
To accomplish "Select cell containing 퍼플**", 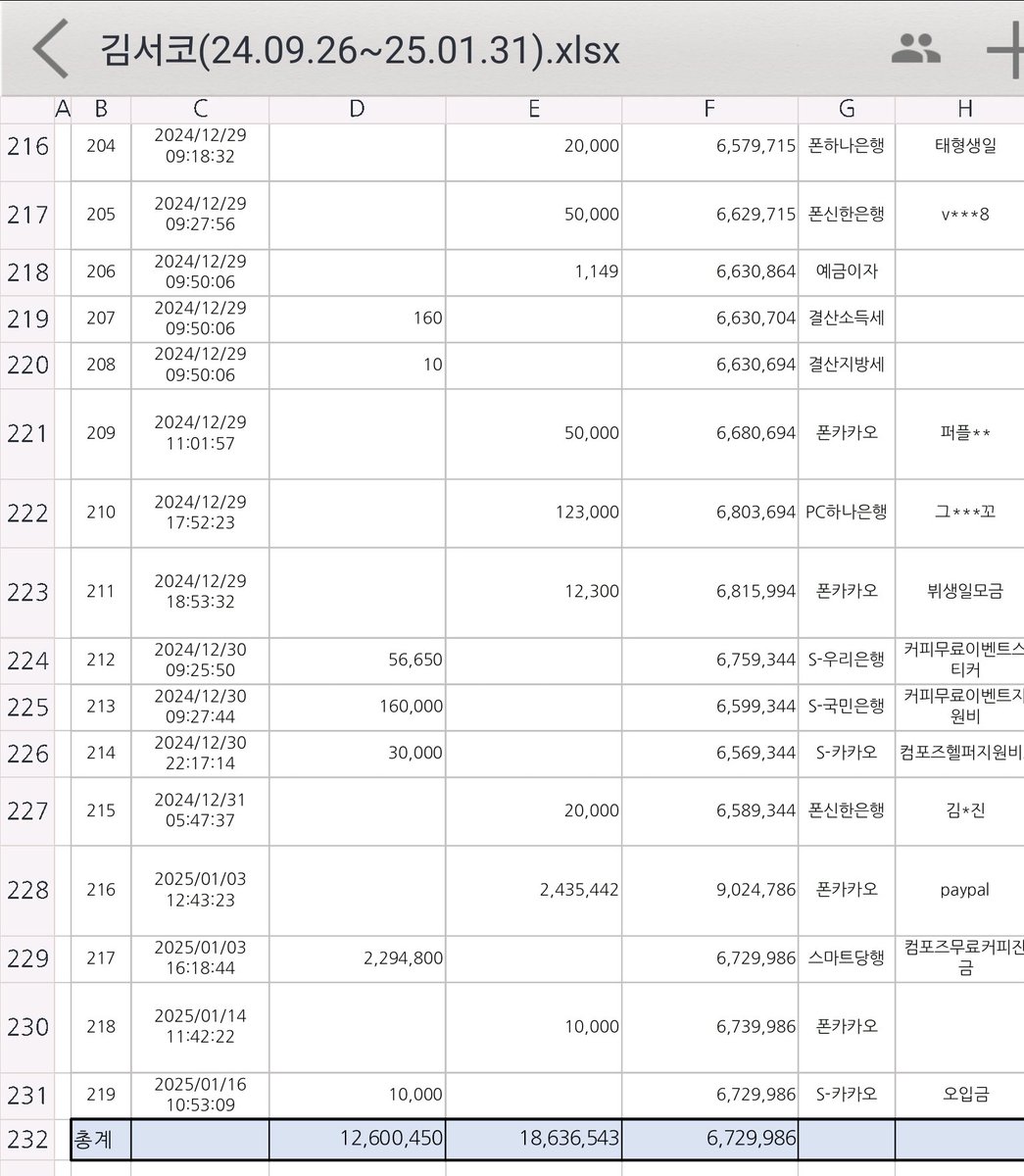I will tap(959, 433).
